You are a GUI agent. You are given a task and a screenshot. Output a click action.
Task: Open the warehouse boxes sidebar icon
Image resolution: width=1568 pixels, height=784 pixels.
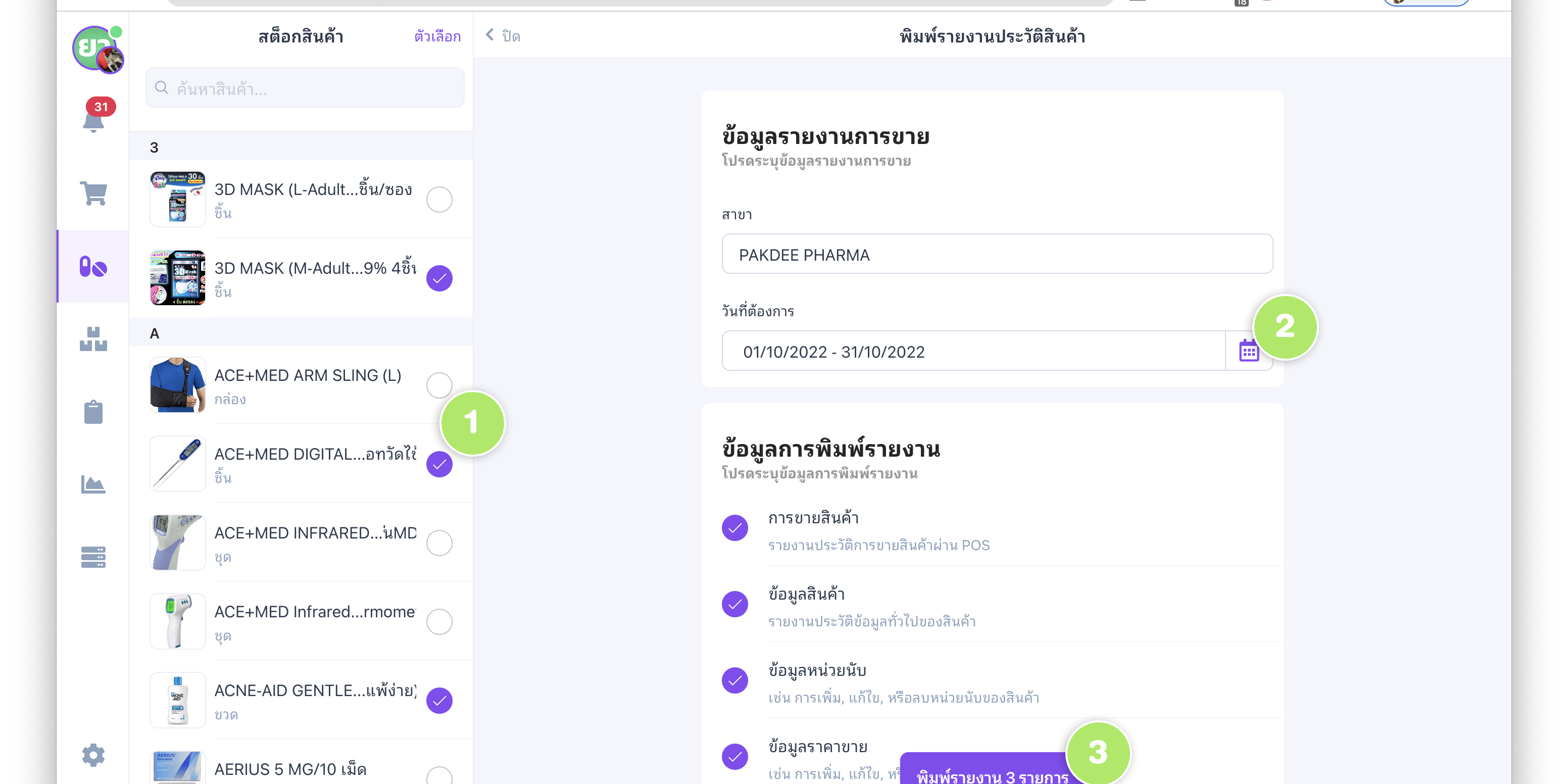[x=93, y=339]
